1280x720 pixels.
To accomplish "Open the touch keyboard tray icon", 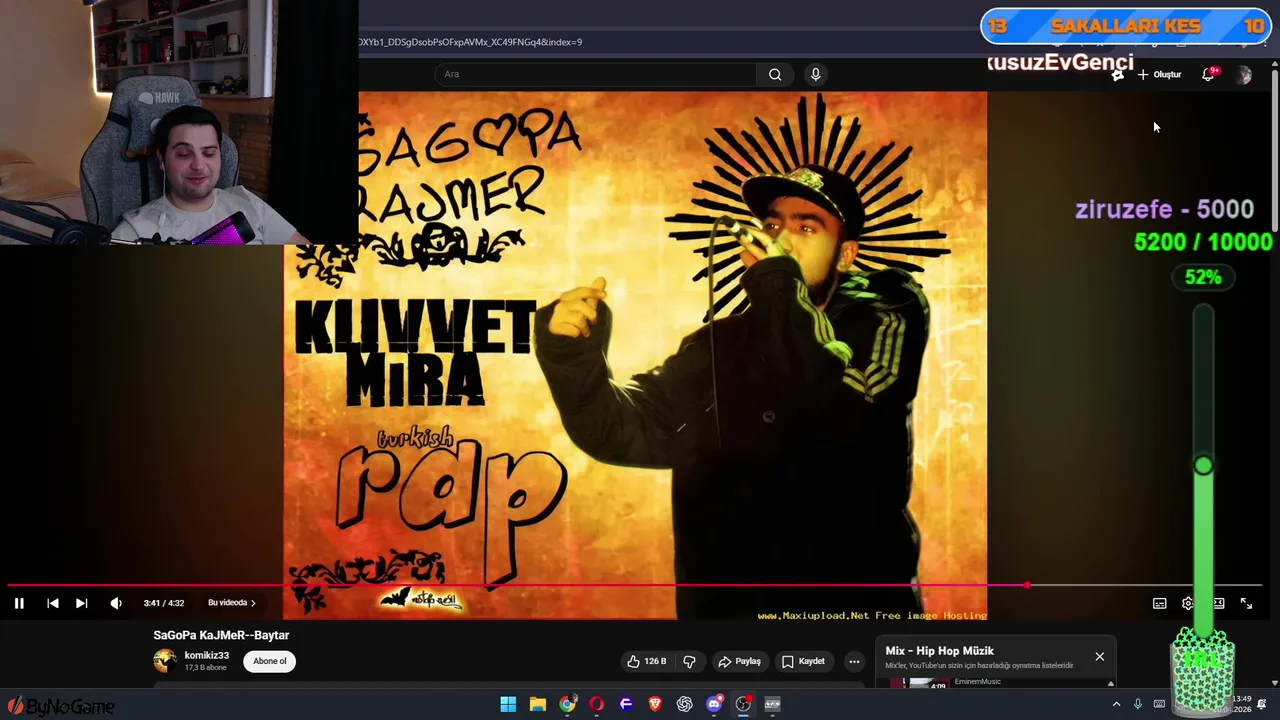I will pyautogui.click(x=1159, y=704).
